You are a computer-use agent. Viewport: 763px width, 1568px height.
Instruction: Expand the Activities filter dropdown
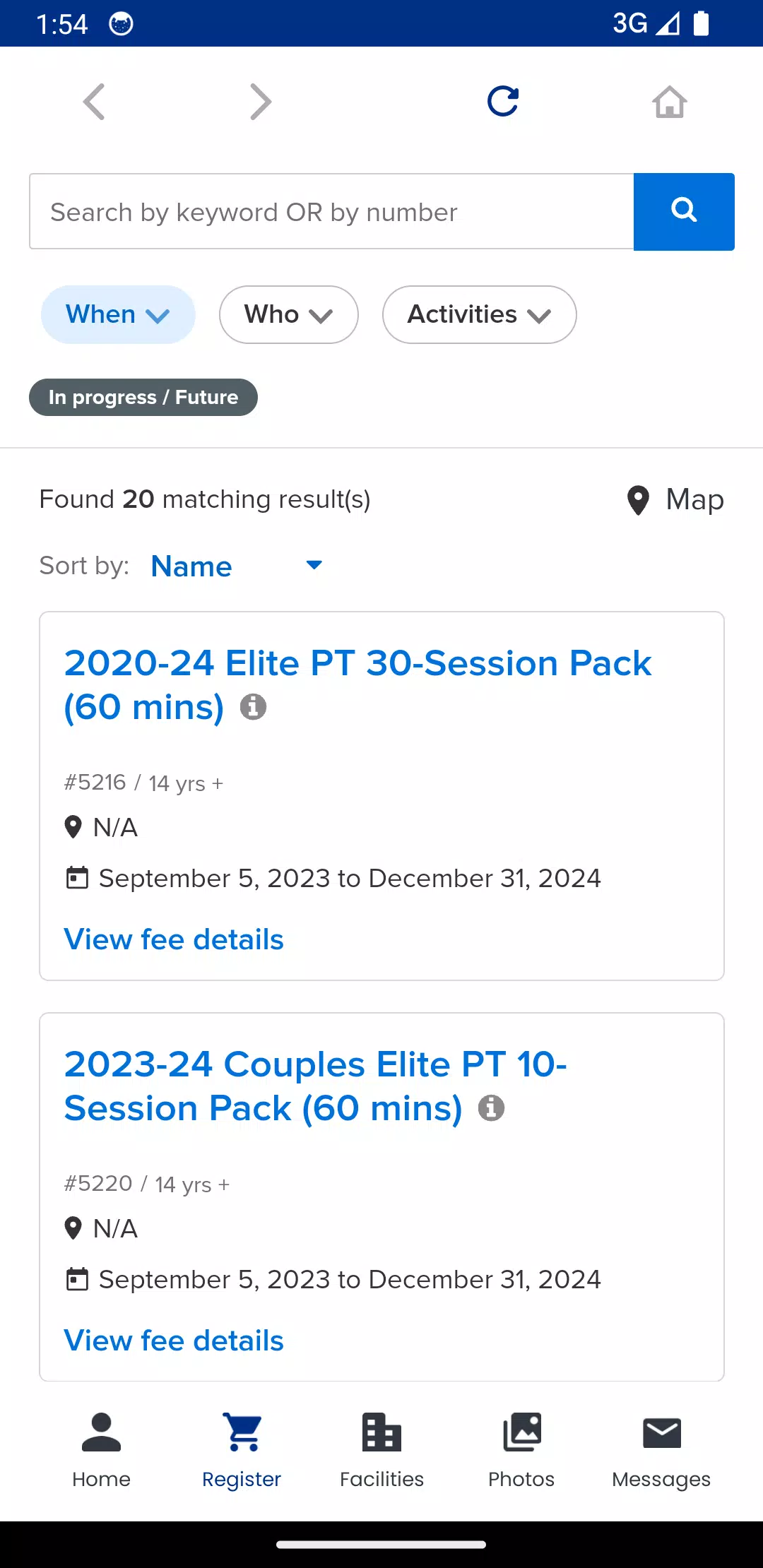(x=479, y=314)
